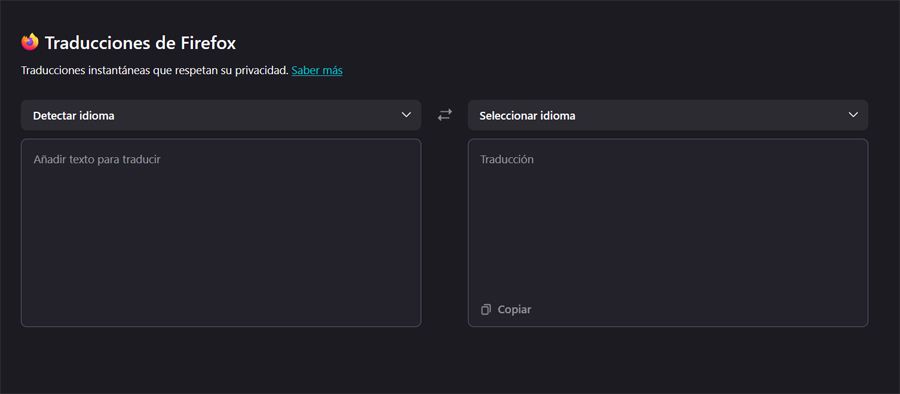Open the Seleccionar idioma dropdown

pos(668,115)
